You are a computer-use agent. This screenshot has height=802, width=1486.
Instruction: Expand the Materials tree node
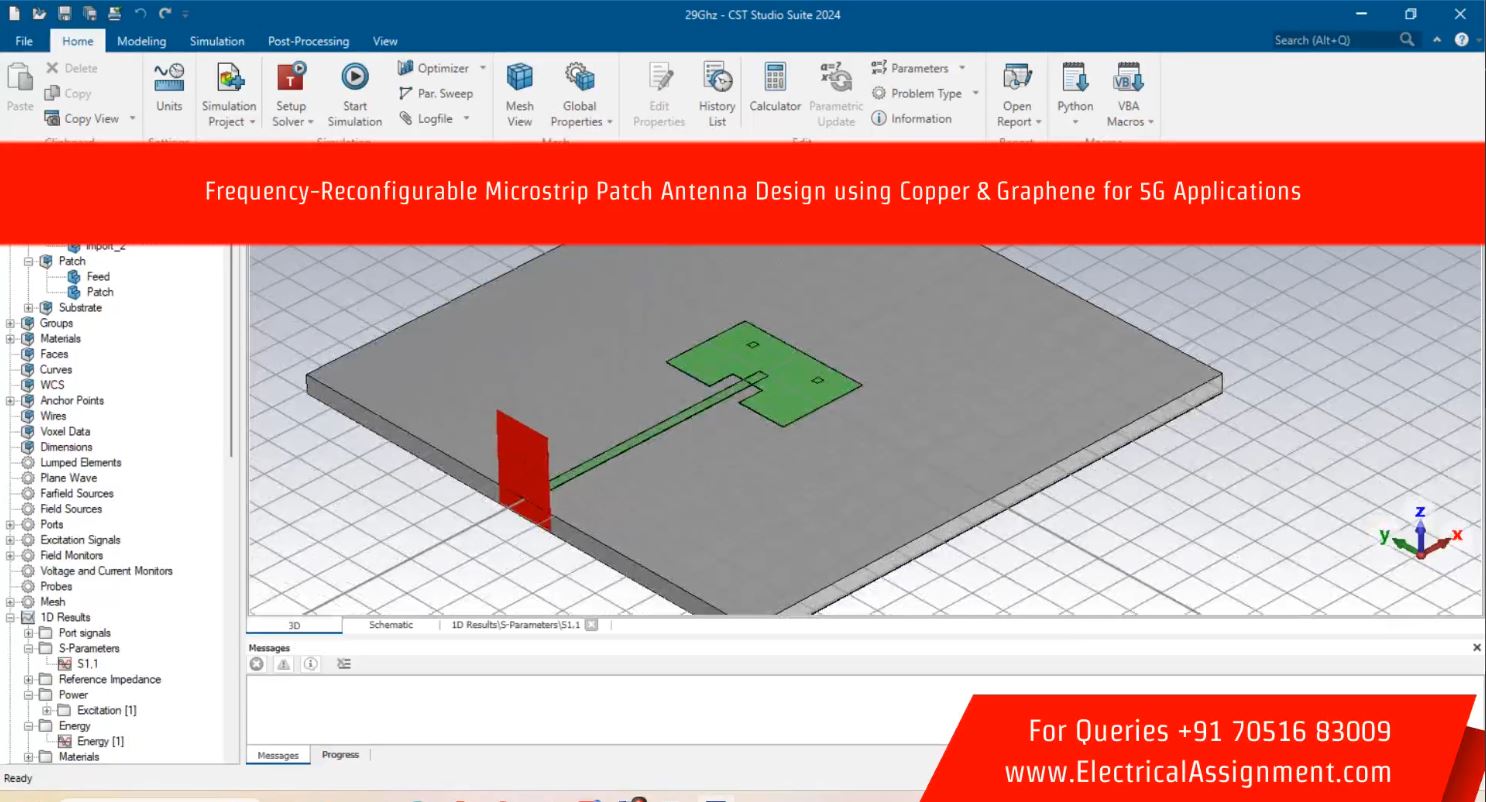pyautogui.click(x=11, y=339)
